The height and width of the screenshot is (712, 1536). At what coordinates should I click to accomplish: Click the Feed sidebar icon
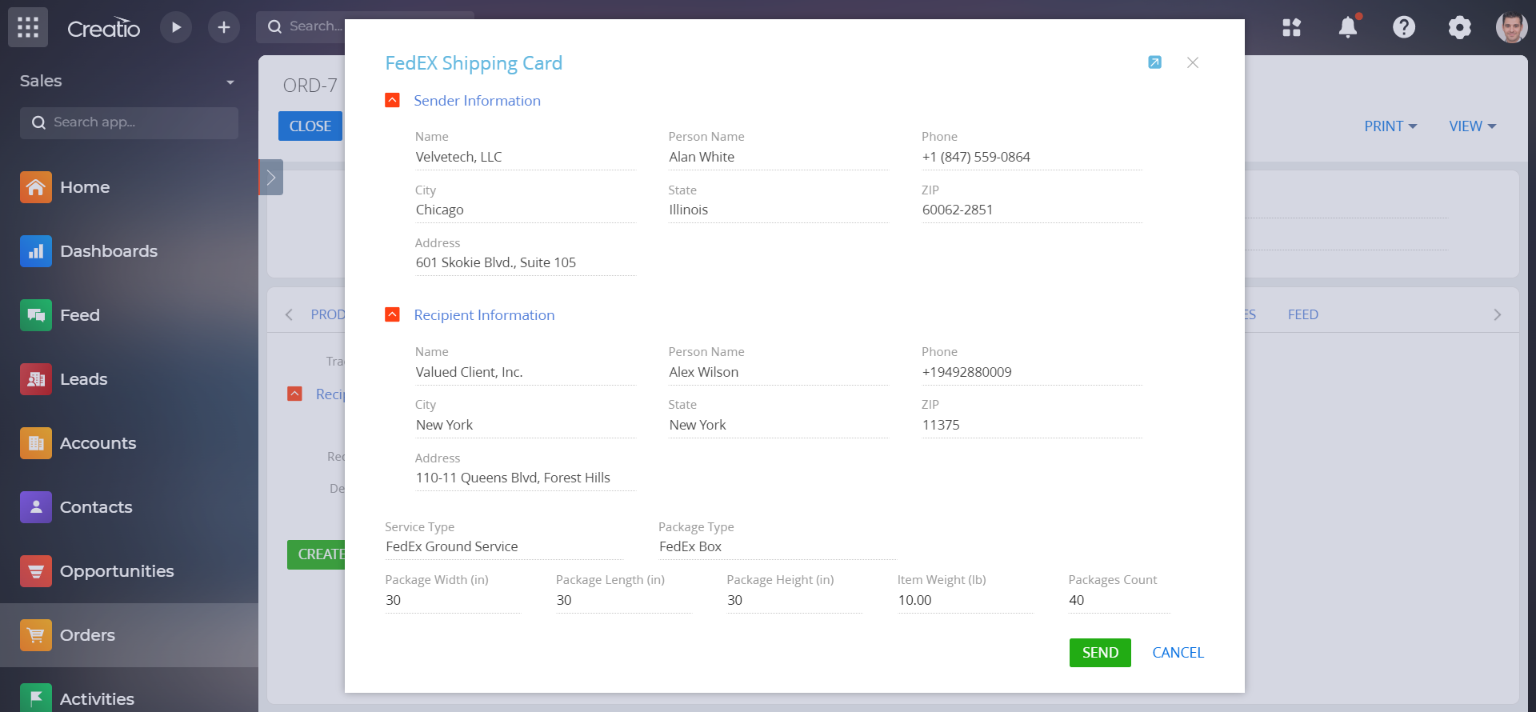pos(36,315)
